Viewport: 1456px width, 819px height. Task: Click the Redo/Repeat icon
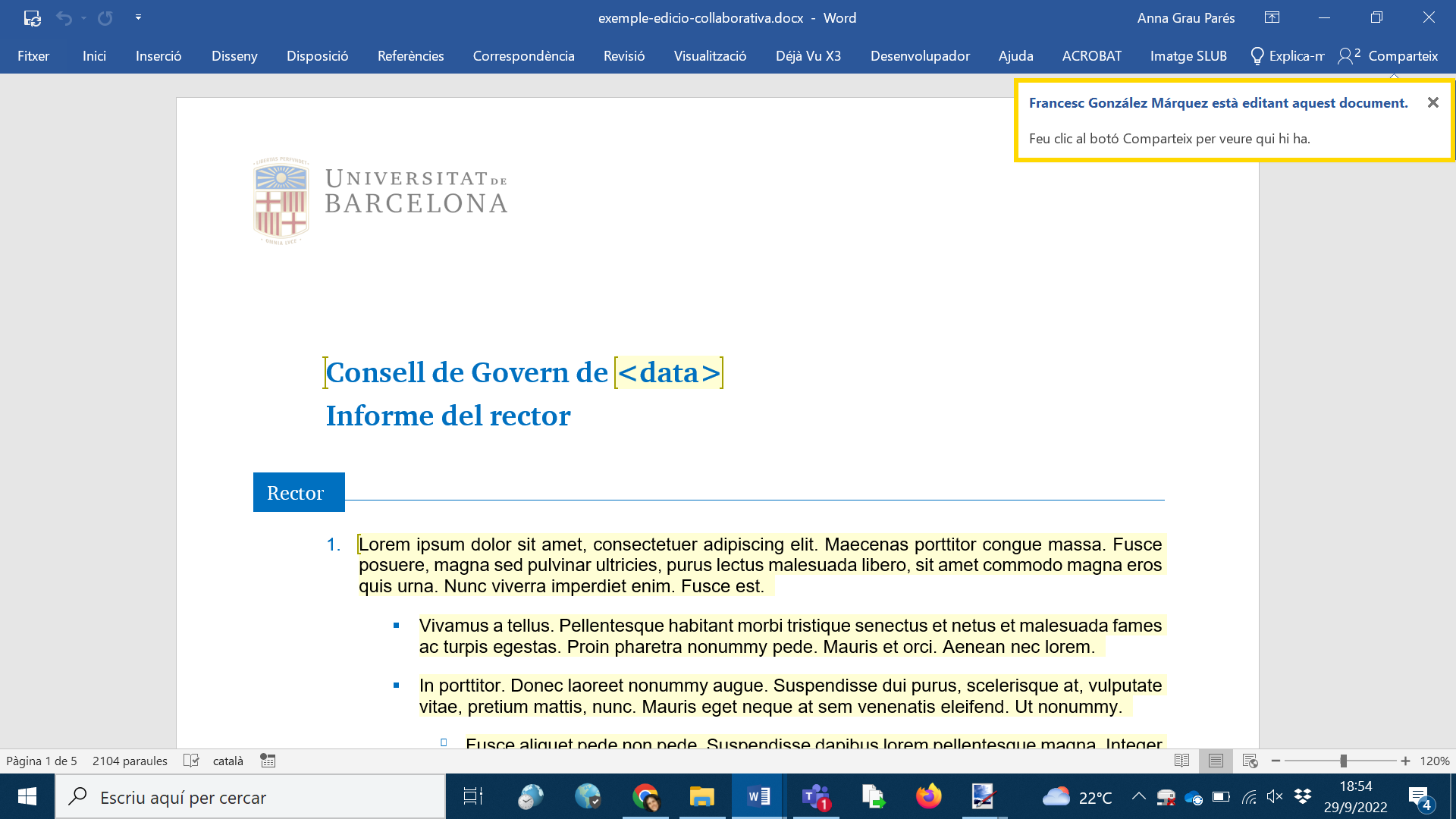tap(105, 18)
